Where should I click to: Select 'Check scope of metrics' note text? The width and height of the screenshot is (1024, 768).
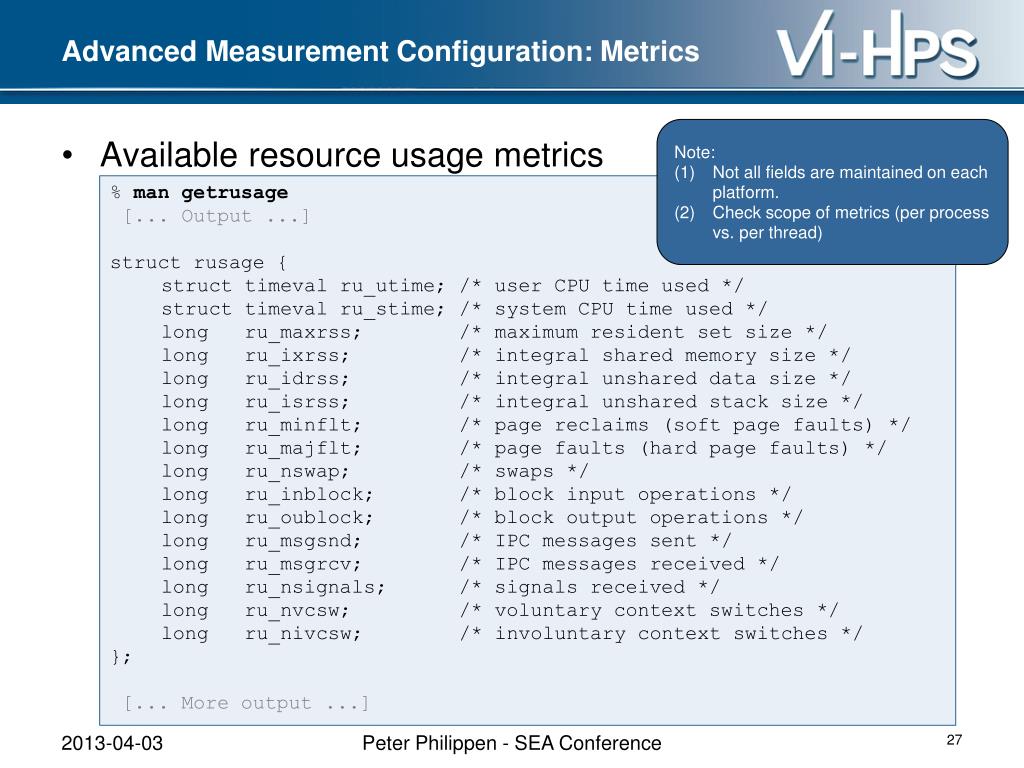[x=850, y=222]
